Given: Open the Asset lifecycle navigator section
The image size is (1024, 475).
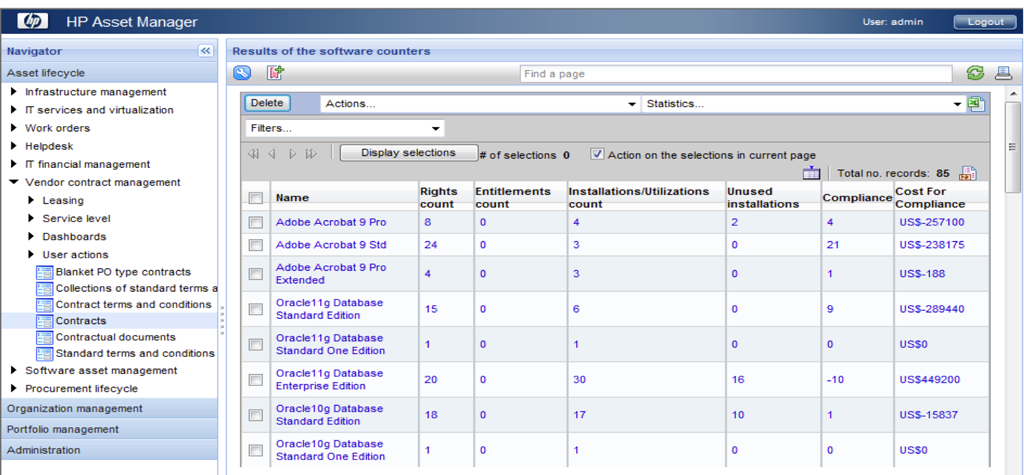Looking at the screenshot, I should (x=109, y=73).
